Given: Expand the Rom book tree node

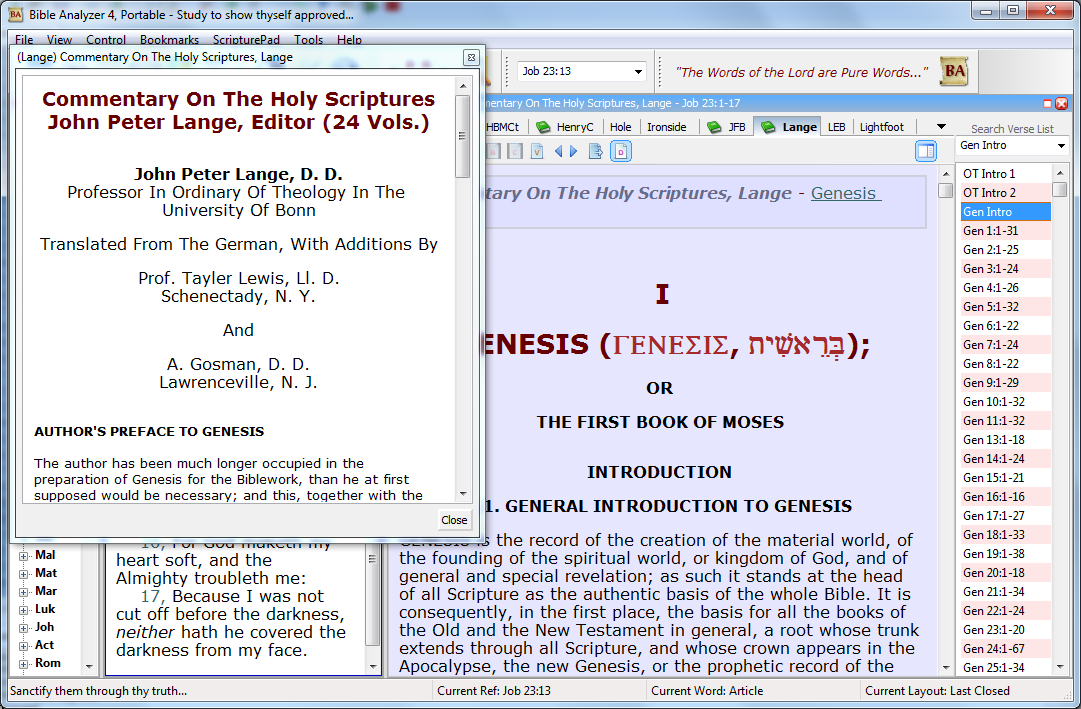Looking at the screenshot, I should [x=24, y=663].
